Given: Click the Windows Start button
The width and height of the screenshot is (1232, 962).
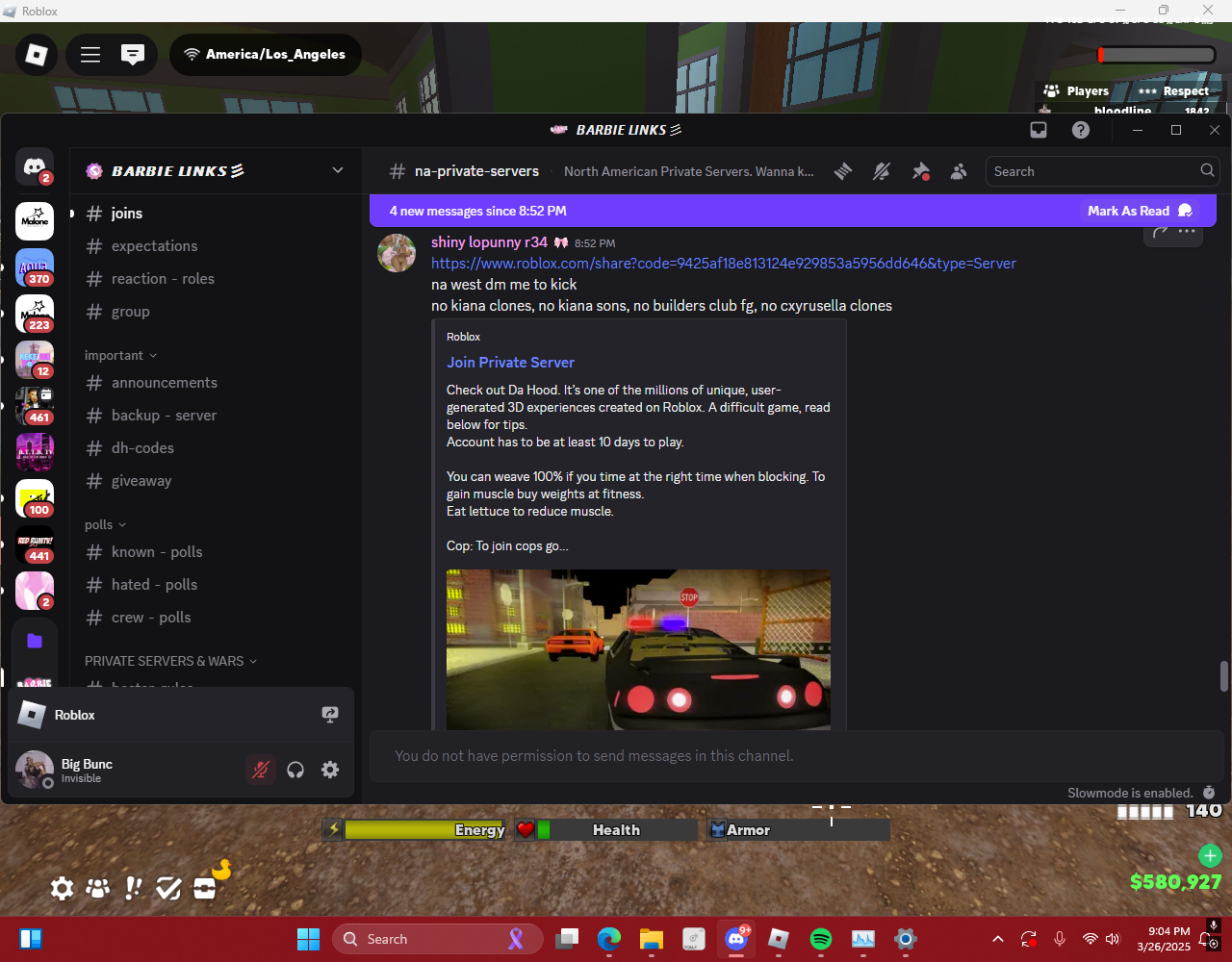Looking at the screenshot, I should tap(308, 939).
